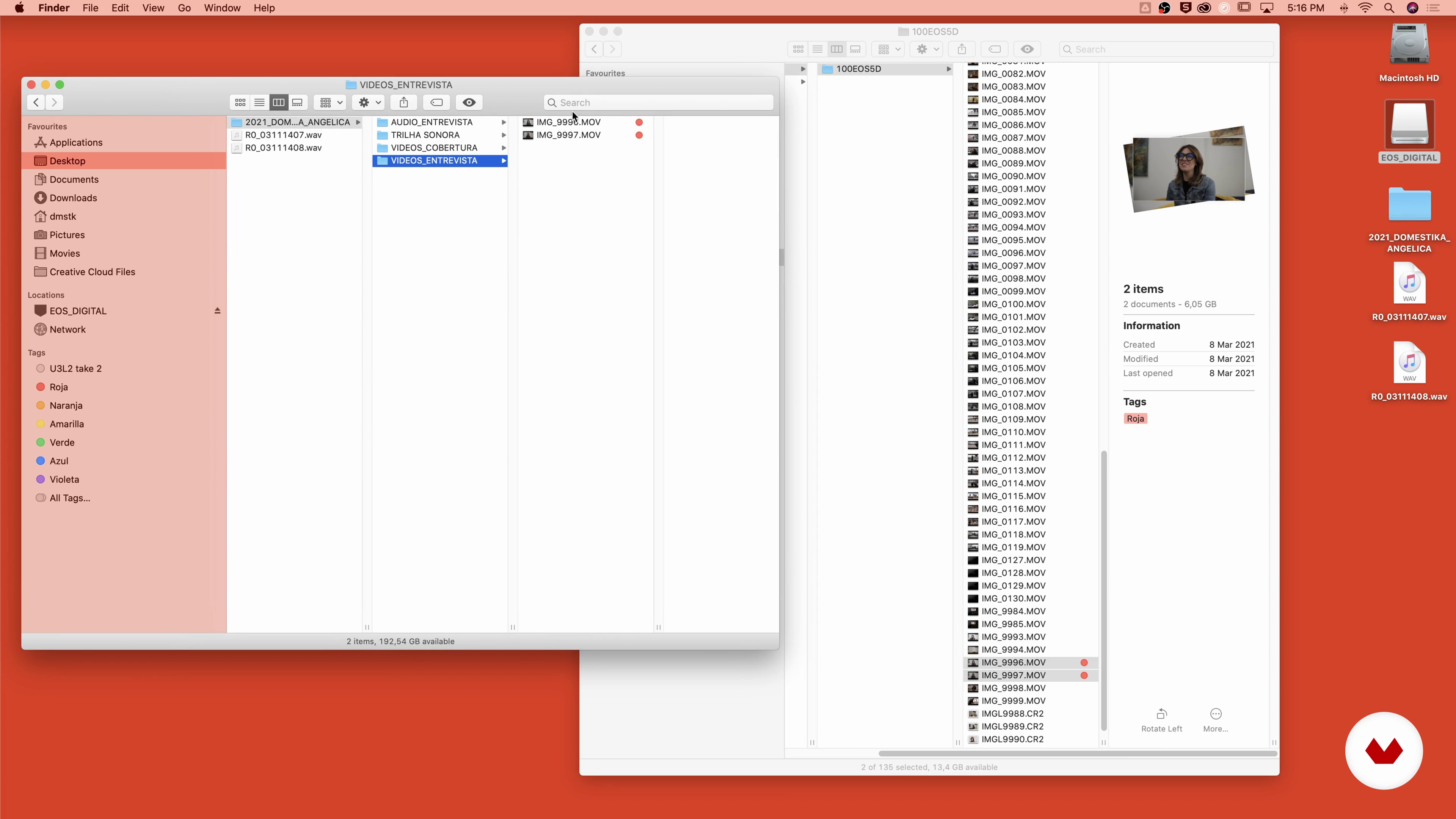Select Macintosh HD desktop icon
This screenshot has width=1456, height=819.
pyautogui.click(x=1409, y=54)
